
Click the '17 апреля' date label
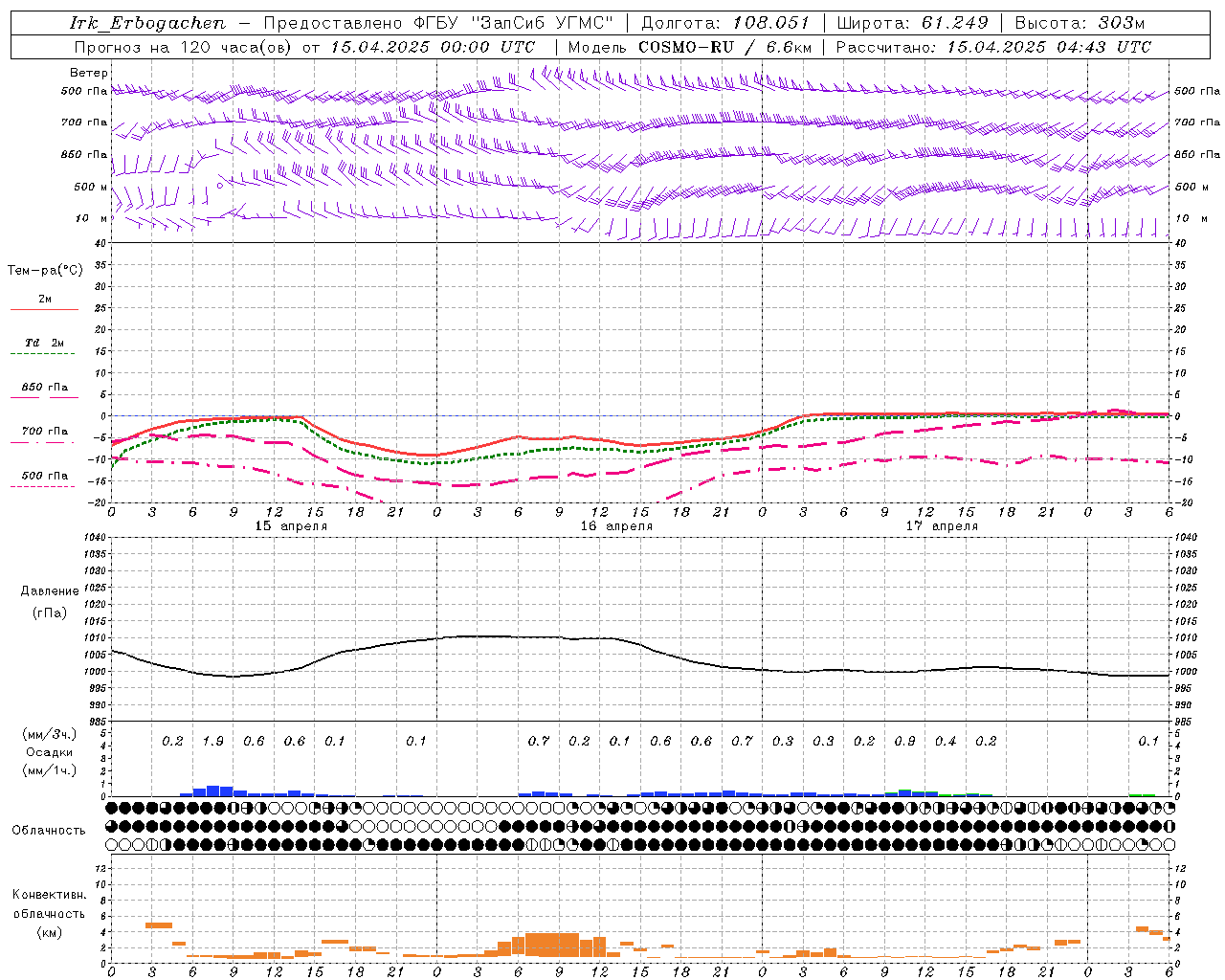[x=942, y=526]
